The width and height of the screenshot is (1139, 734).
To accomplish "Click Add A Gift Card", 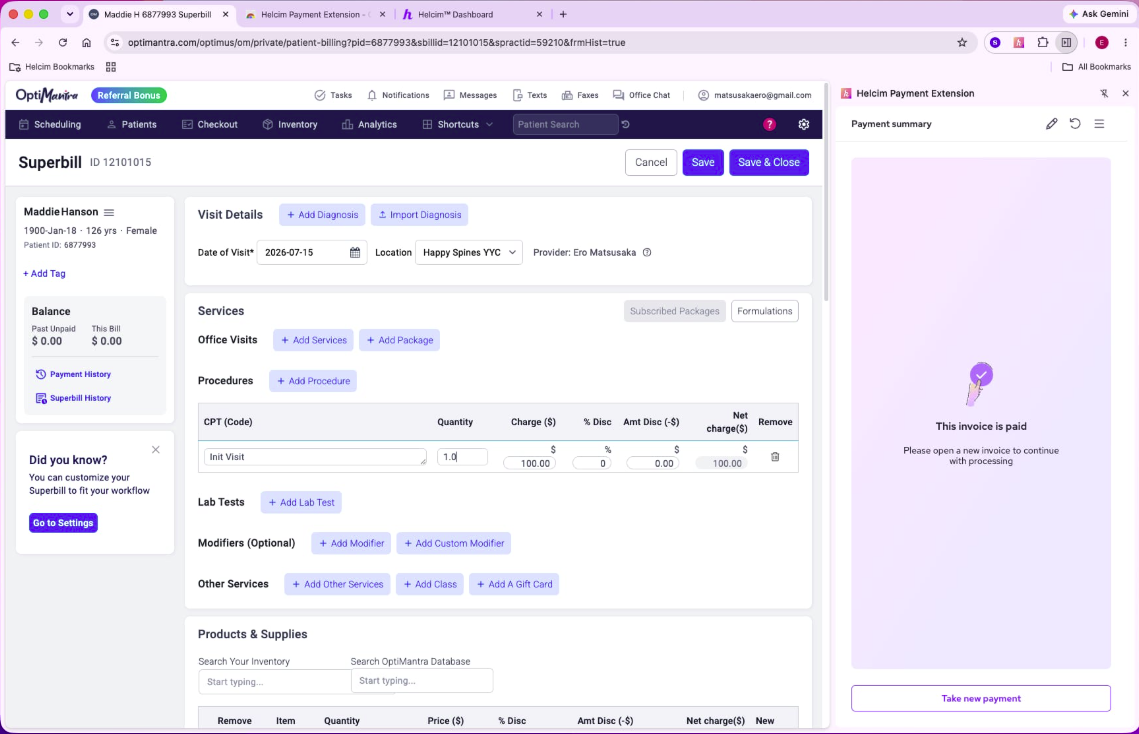I will [514, 584].
